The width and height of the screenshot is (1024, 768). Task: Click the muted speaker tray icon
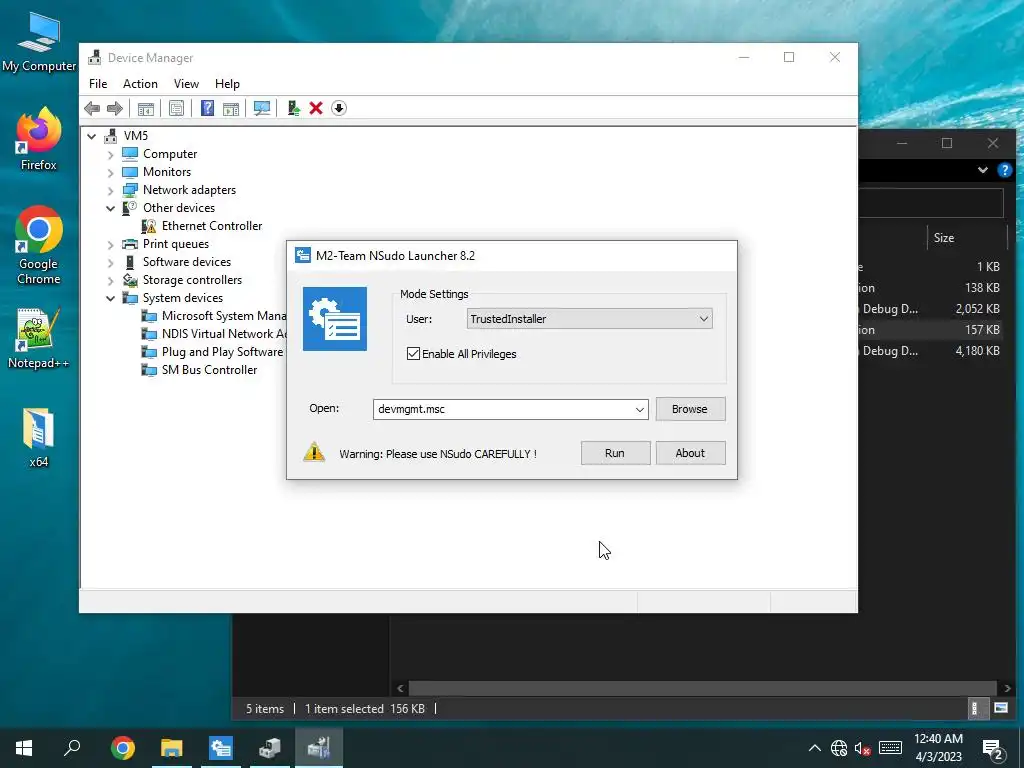(x=863, y=748)
